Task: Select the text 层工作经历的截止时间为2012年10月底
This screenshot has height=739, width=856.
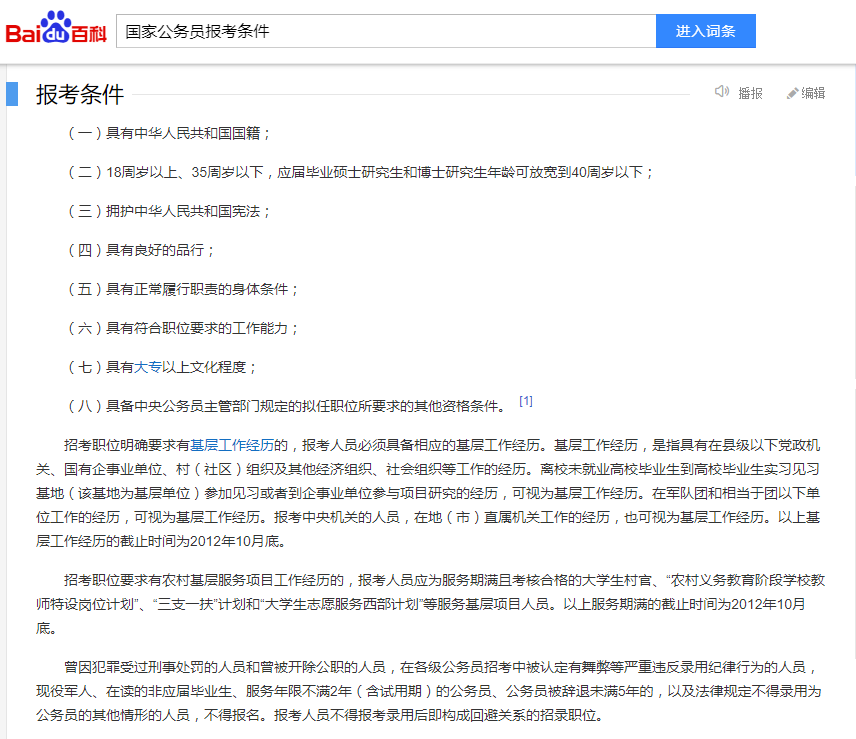Action: coord(160,541)
